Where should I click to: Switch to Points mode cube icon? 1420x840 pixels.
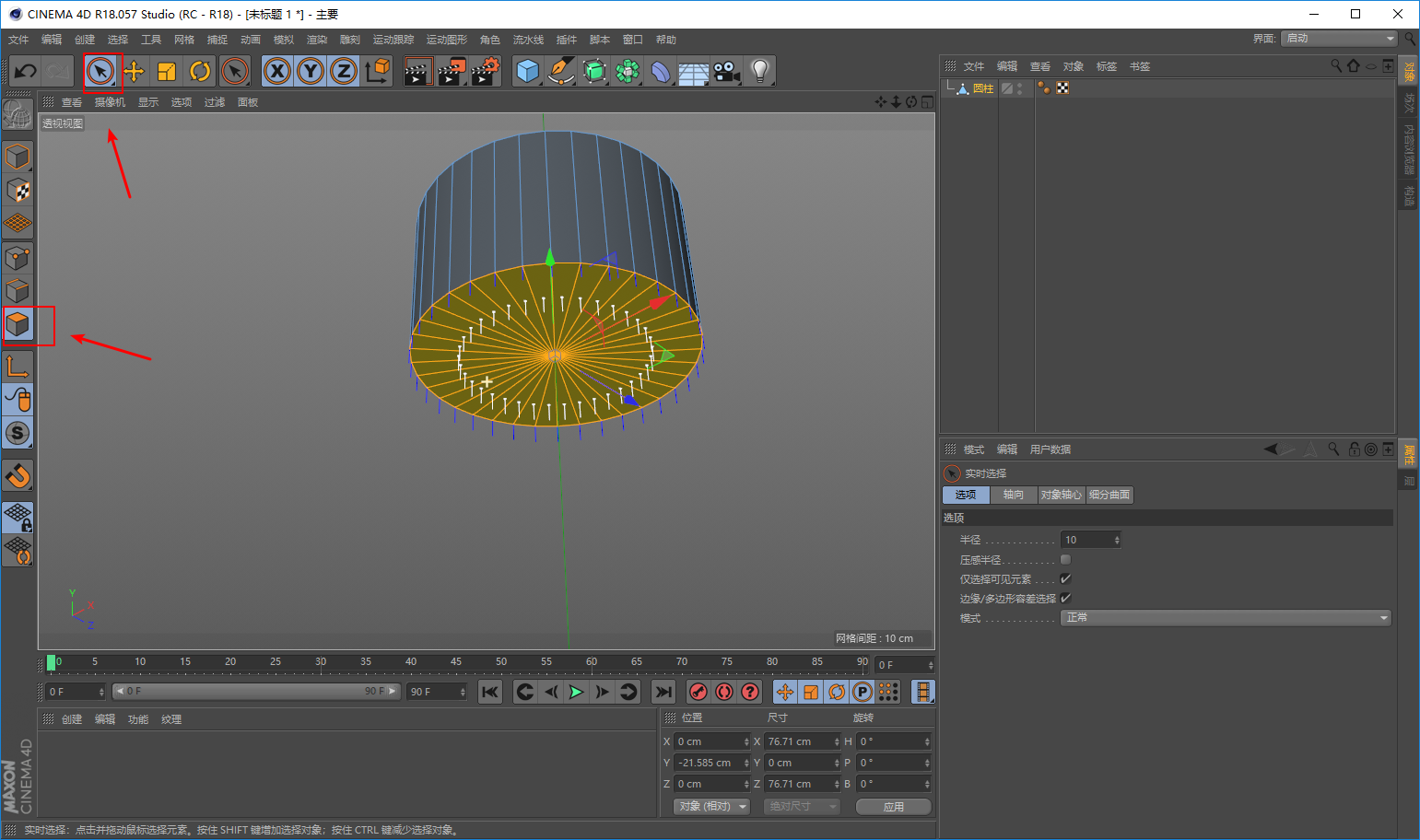coord(18,258)
